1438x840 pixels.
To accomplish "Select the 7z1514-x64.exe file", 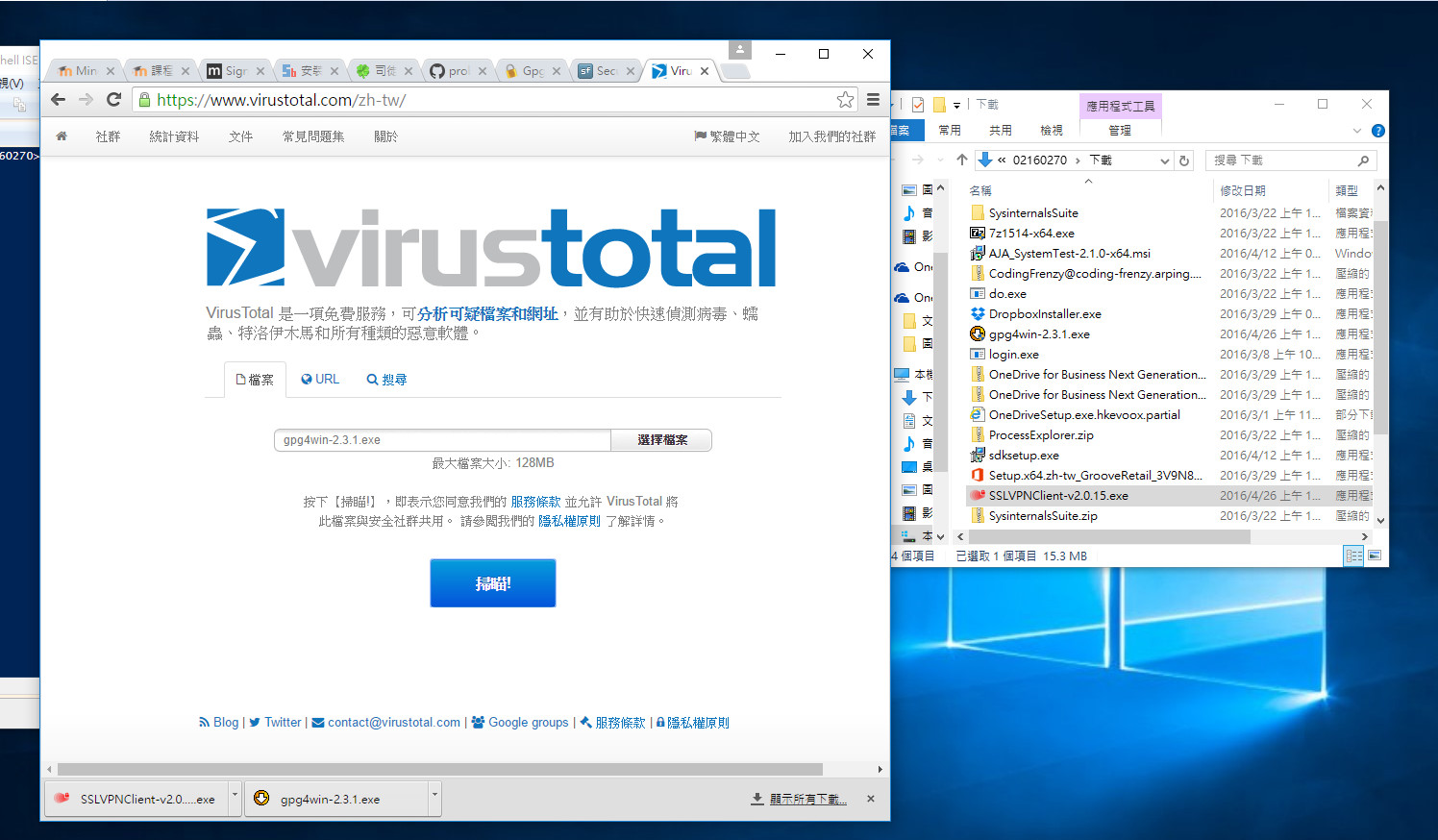I will point(1031,234).
